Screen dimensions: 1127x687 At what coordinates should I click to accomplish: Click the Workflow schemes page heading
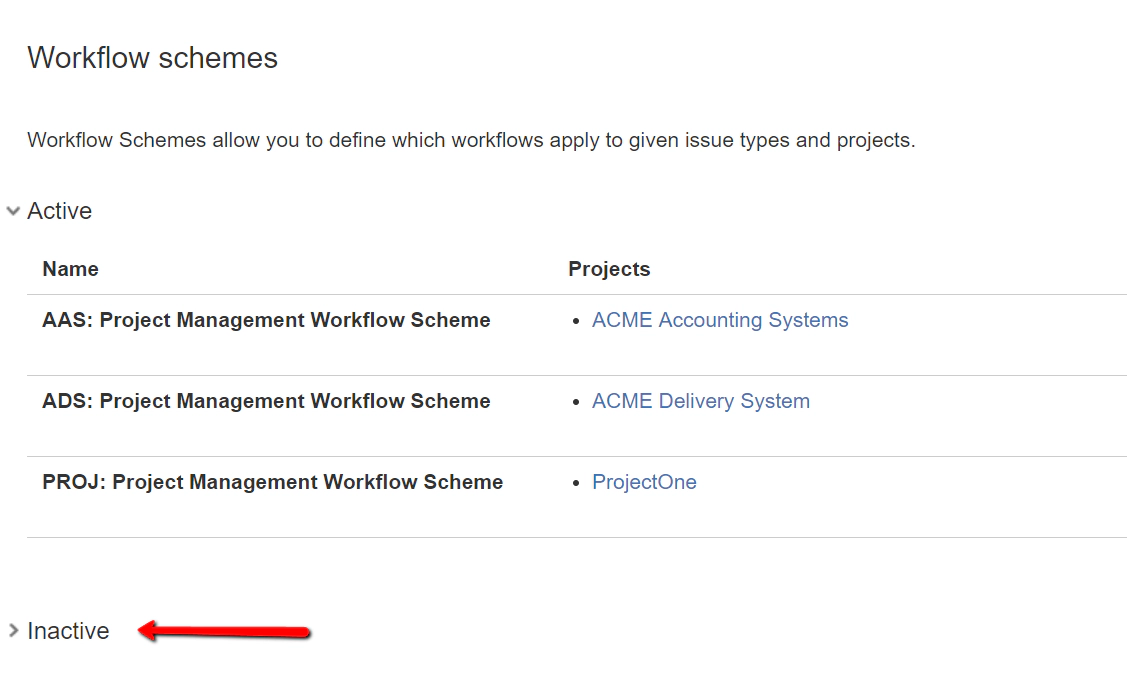coord(153,58)
